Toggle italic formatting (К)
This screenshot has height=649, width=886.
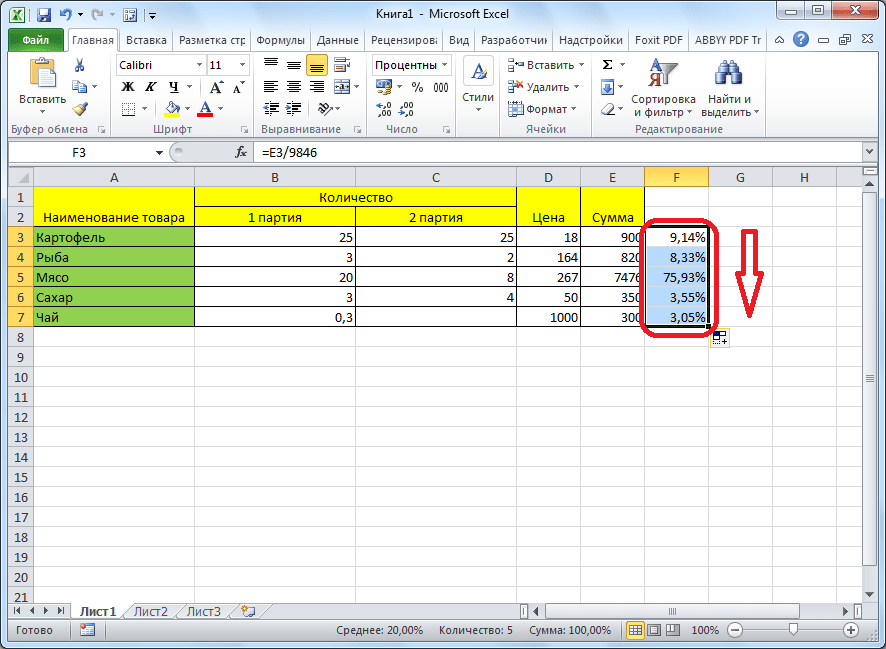tap(151, 87)
